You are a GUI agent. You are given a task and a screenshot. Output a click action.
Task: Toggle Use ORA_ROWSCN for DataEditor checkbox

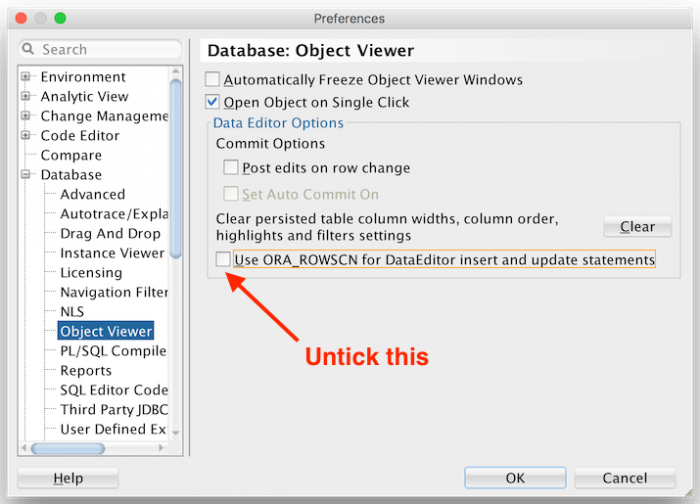[222, 260]
